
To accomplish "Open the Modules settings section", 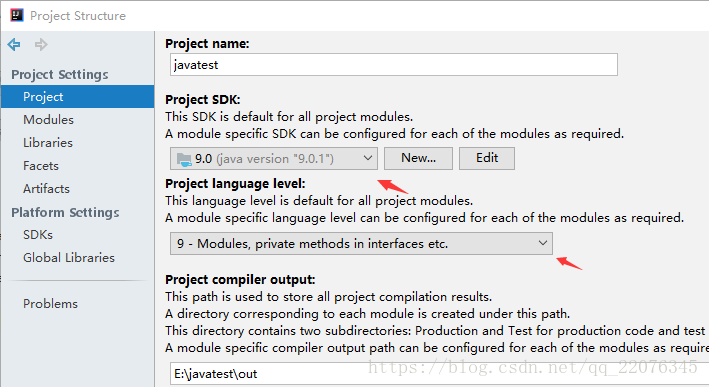I will [48, 120].
